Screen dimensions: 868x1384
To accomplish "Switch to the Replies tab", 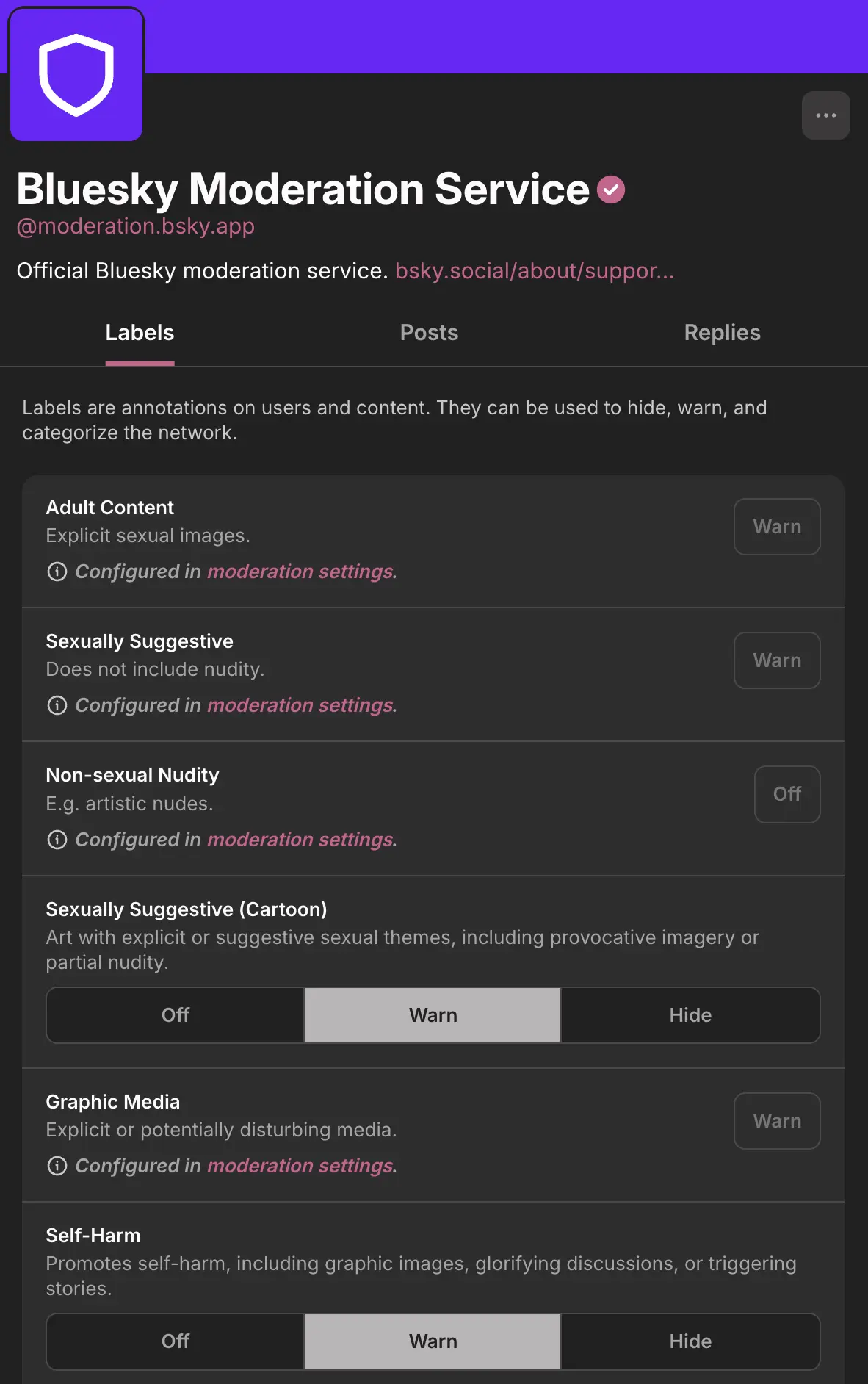I will point(722,333).
